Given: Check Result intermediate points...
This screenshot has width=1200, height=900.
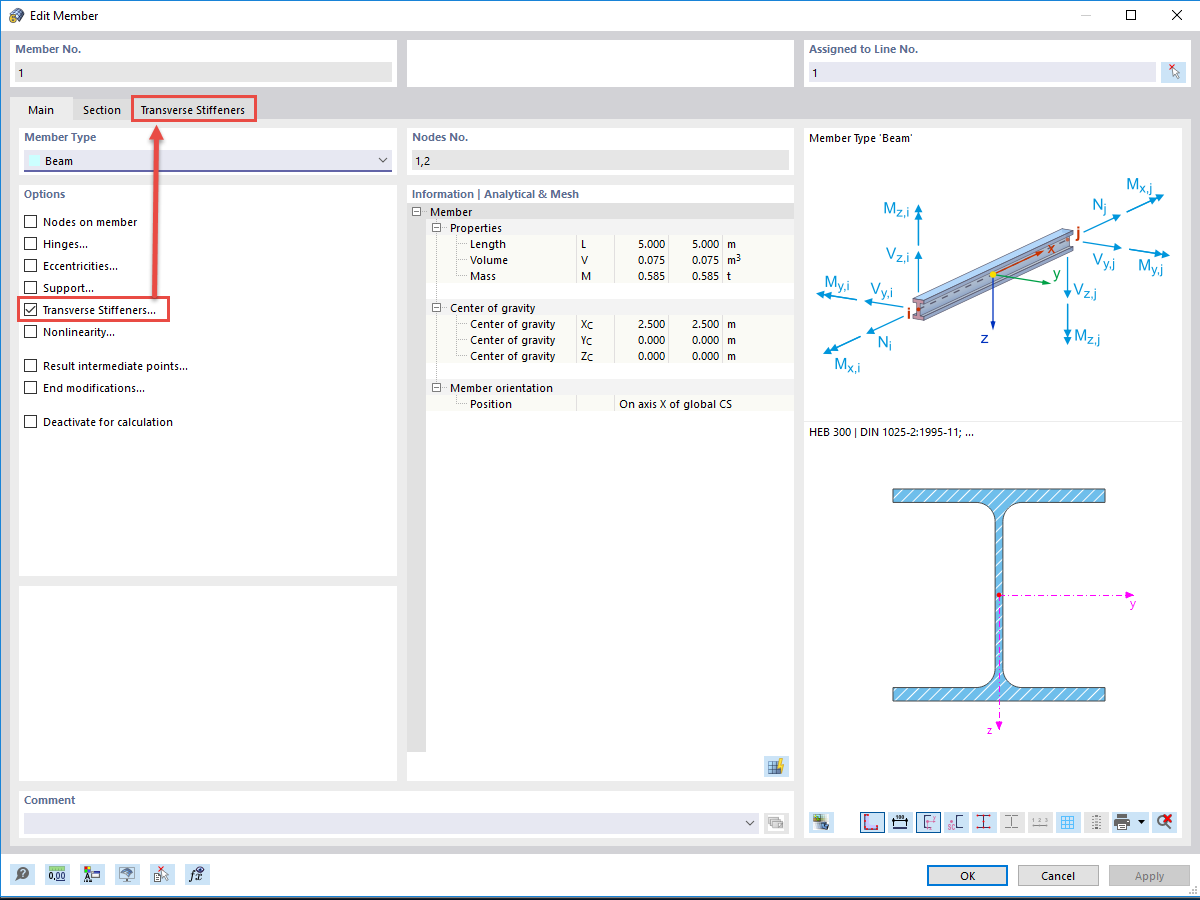Looking at the screenshot, I should [31, 366].
